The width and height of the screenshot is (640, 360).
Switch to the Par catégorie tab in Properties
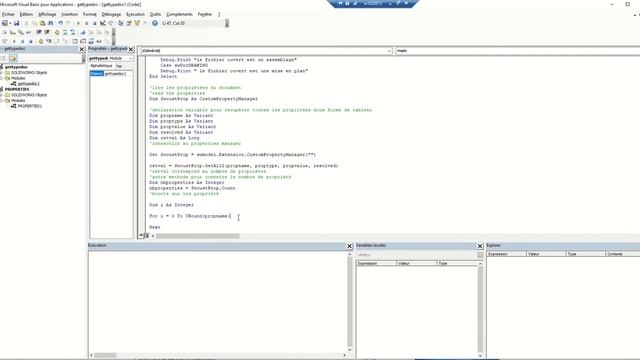pyautogui.click(x=119, y=66)
